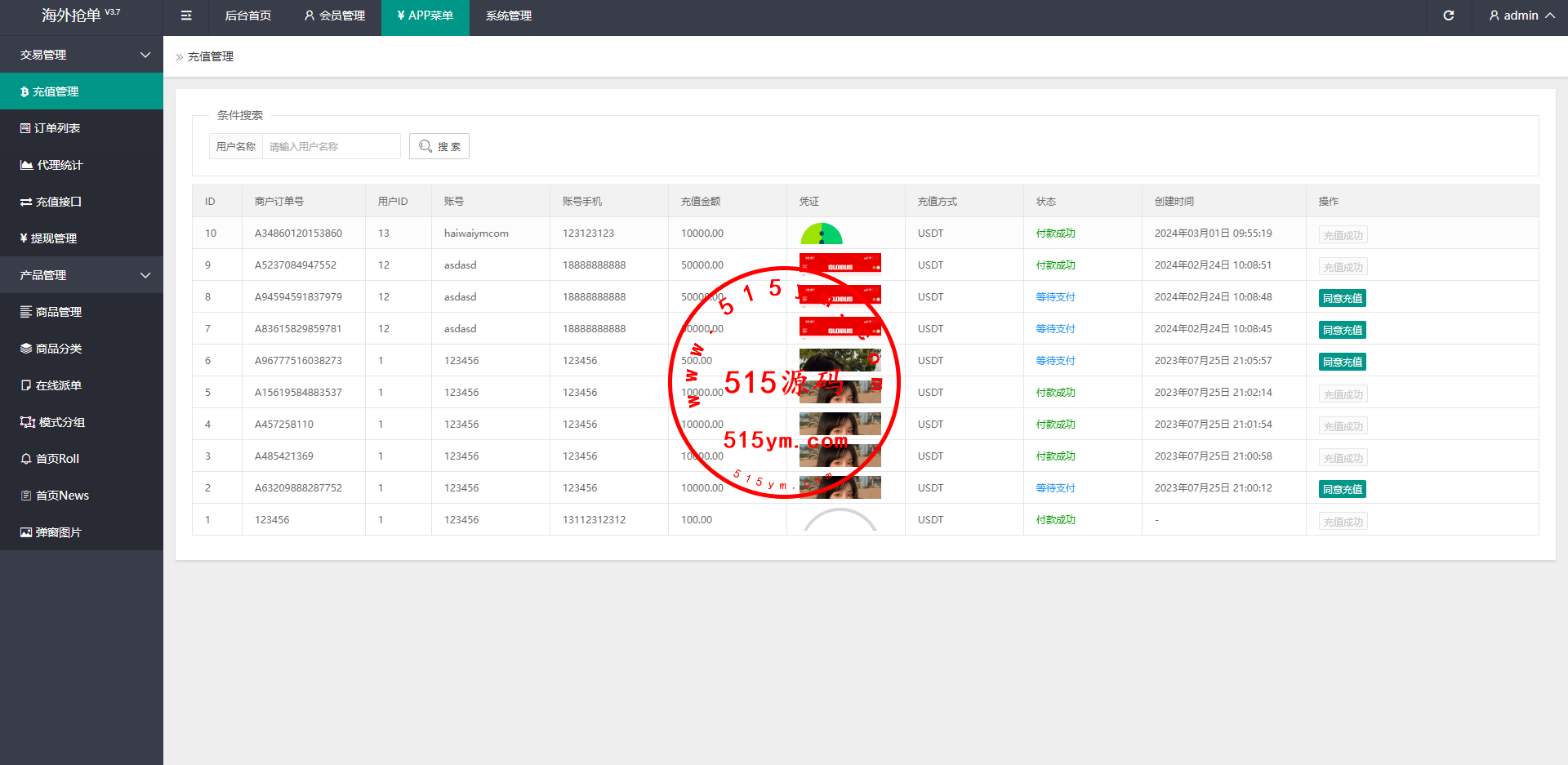Approve recharge for order A94594591837979
The image size is (1568, 765).
pos(1342,298)
